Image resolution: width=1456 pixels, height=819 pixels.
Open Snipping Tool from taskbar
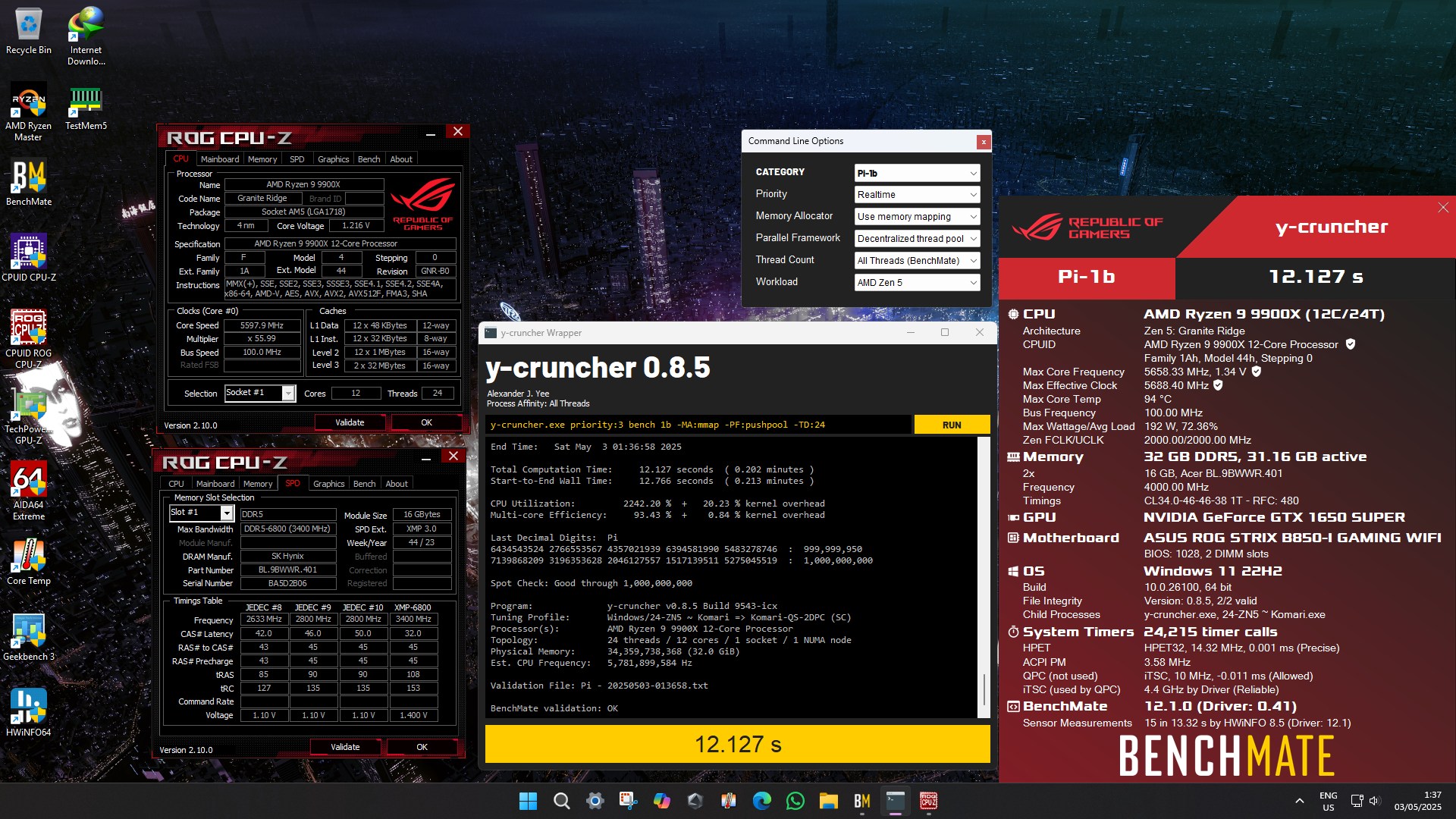point(628,801)
